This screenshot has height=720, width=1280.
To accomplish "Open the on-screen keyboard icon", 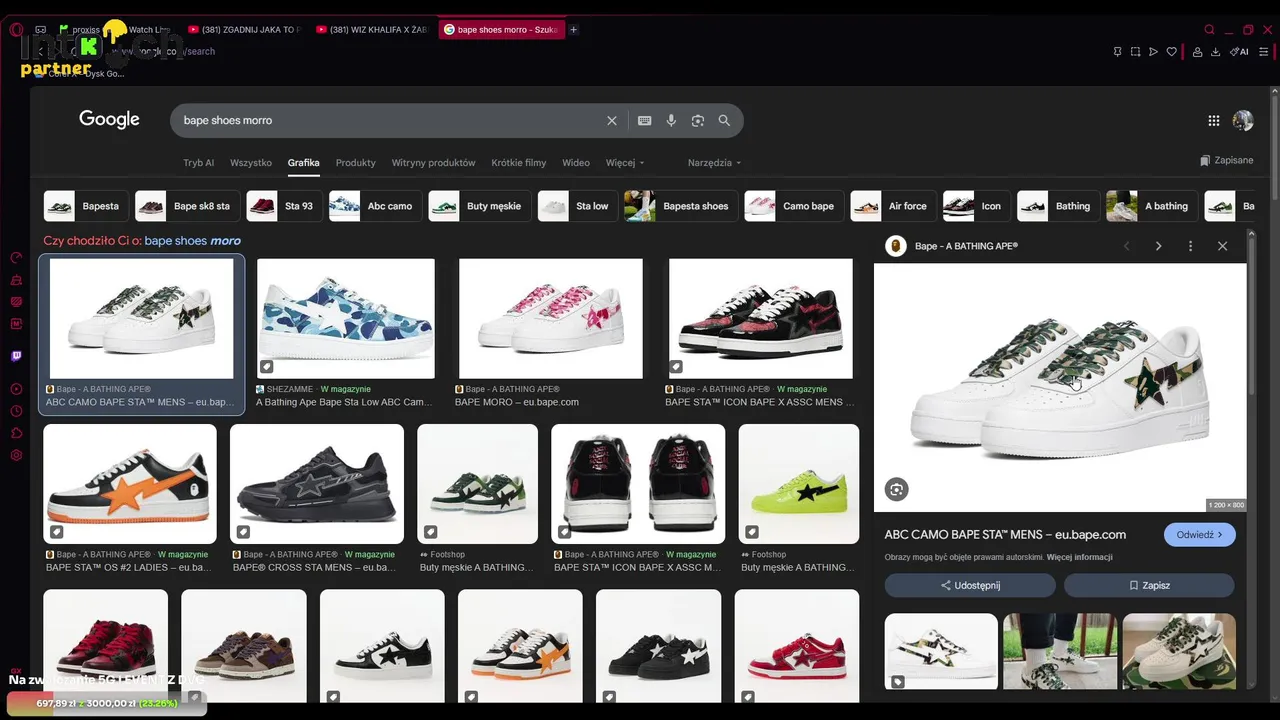I will 645,120.
